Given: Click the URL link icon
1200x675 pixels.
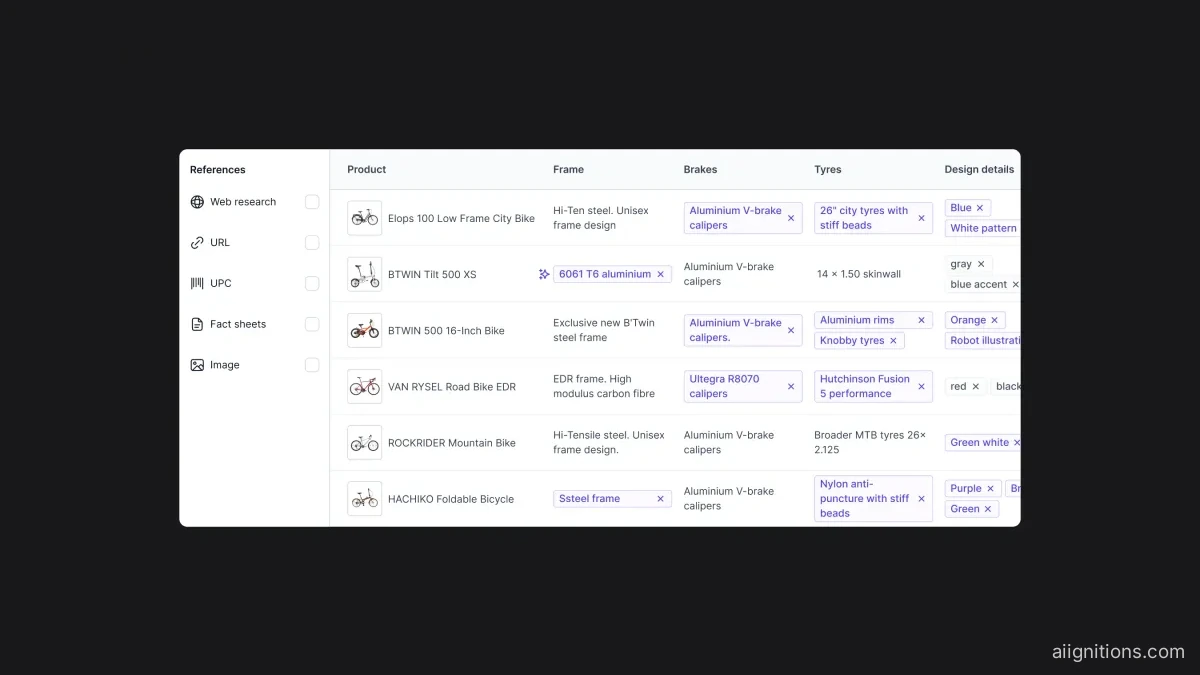Looking at the screenshot, I should 197,243.
